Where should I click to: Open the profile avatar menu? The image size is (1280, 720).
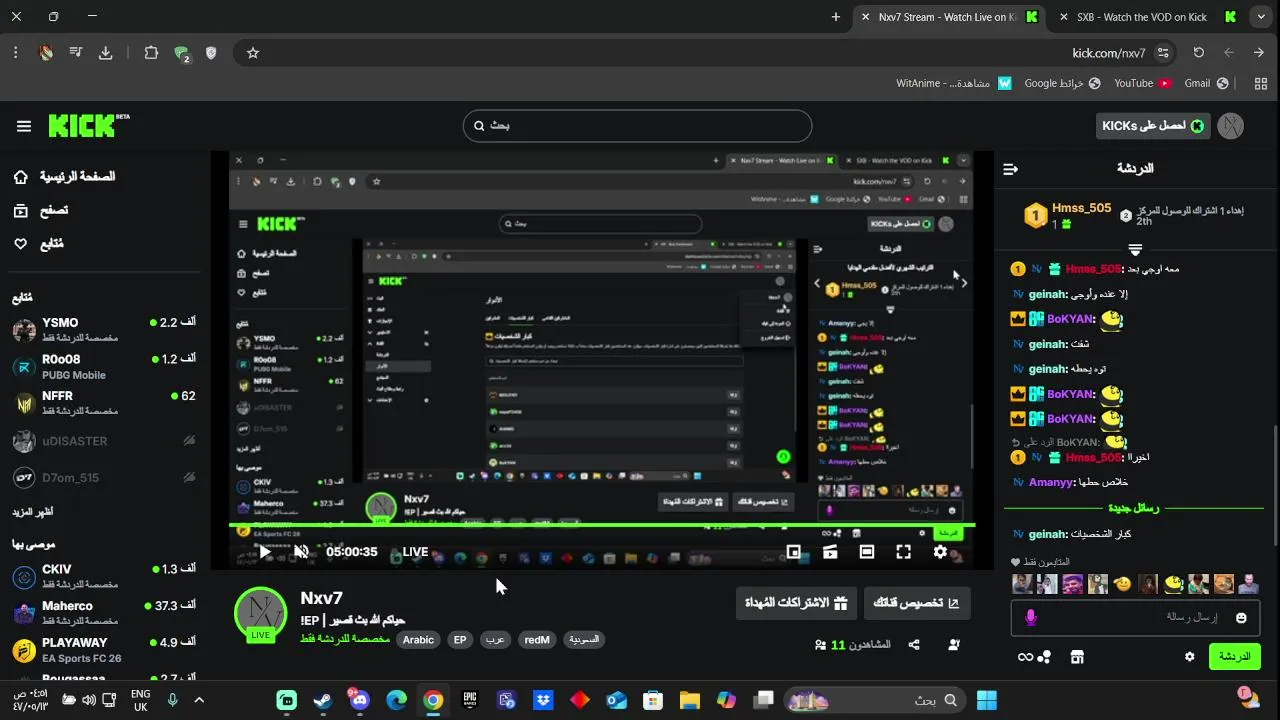click(1231, 126)
